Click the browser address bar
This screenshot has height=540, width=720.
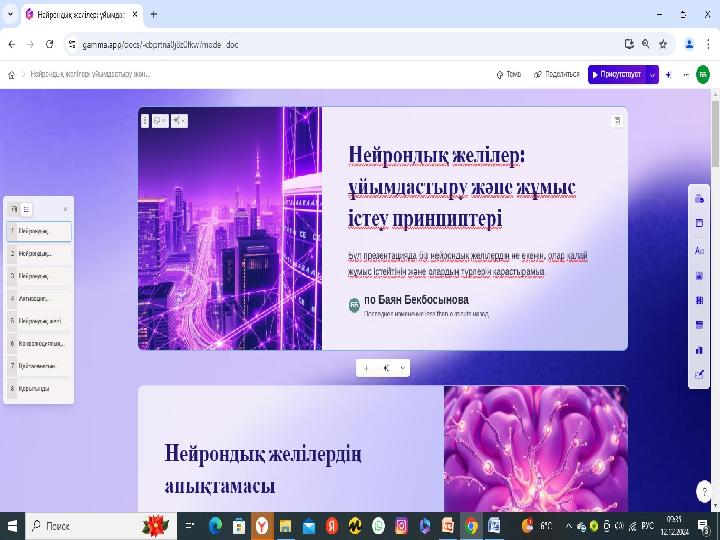[344, 45]
